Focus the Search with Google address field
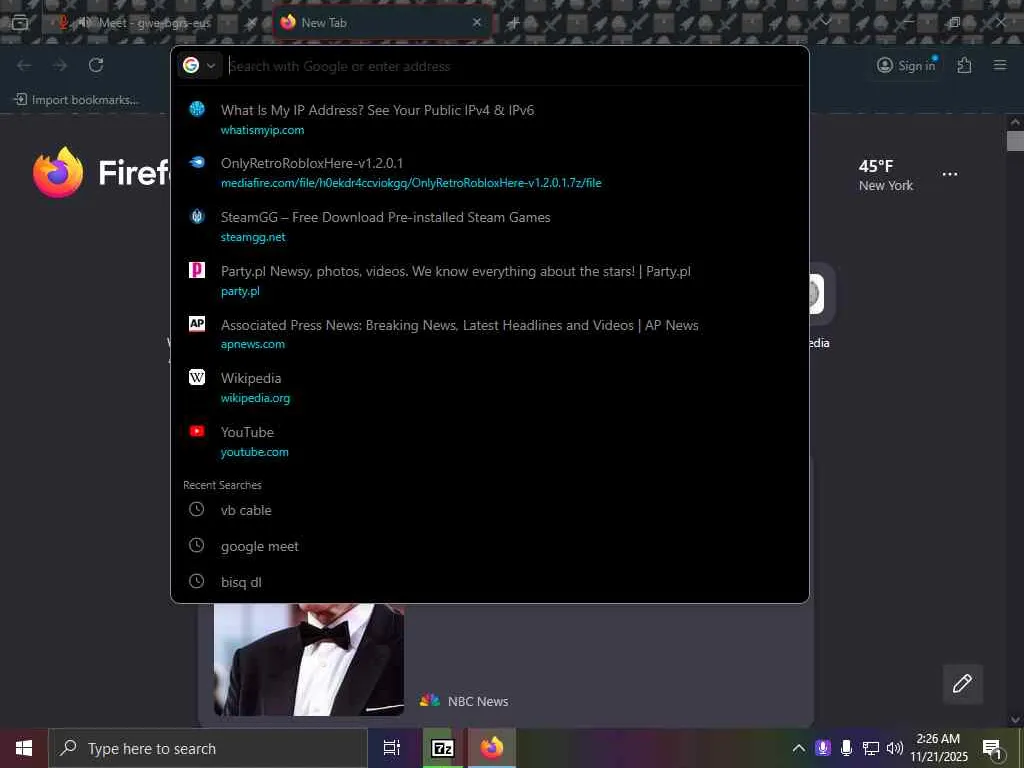The height and width of the screenshot is (768, 1024). click(516, 66)
